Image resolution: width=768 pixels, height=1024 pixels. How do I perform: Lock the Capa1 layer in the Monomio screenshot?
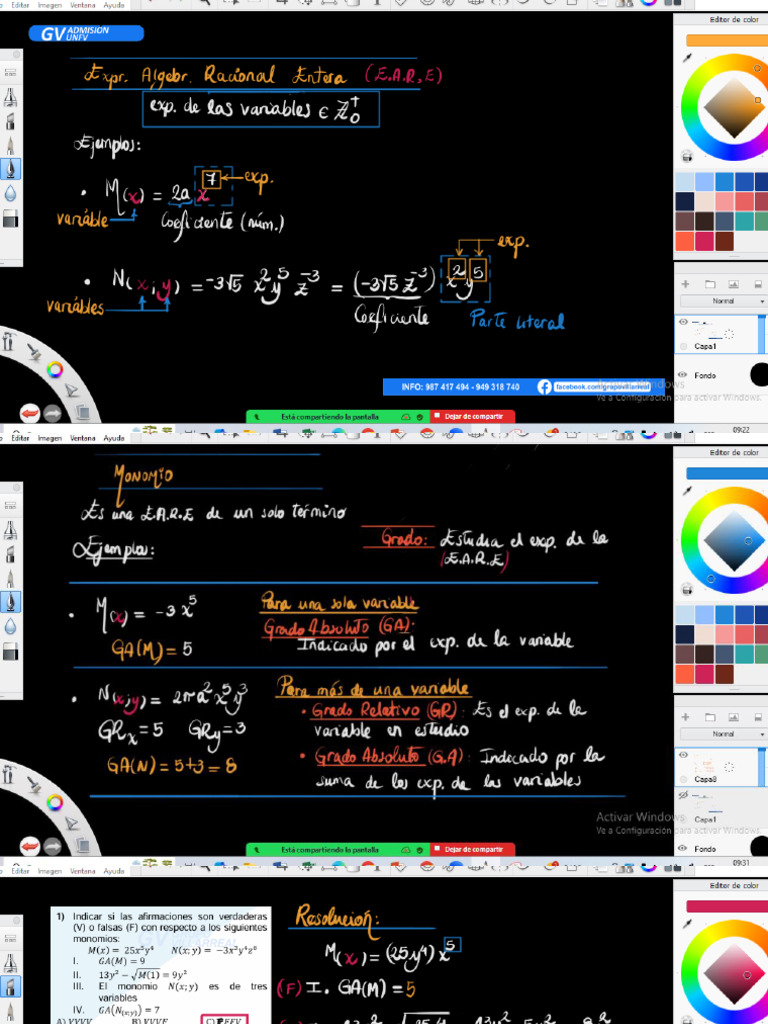tap(684, 819)
